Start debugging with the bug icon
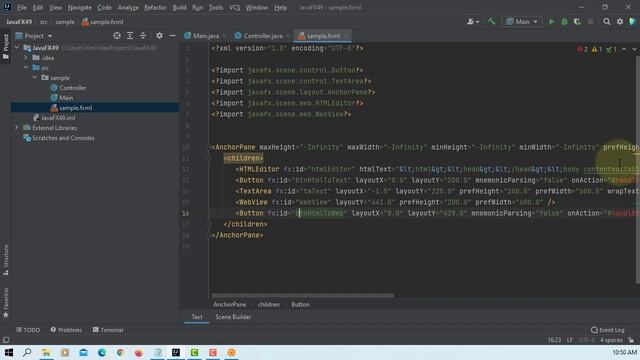The height and width of the screenshot is (360, 640). [564, 22]
